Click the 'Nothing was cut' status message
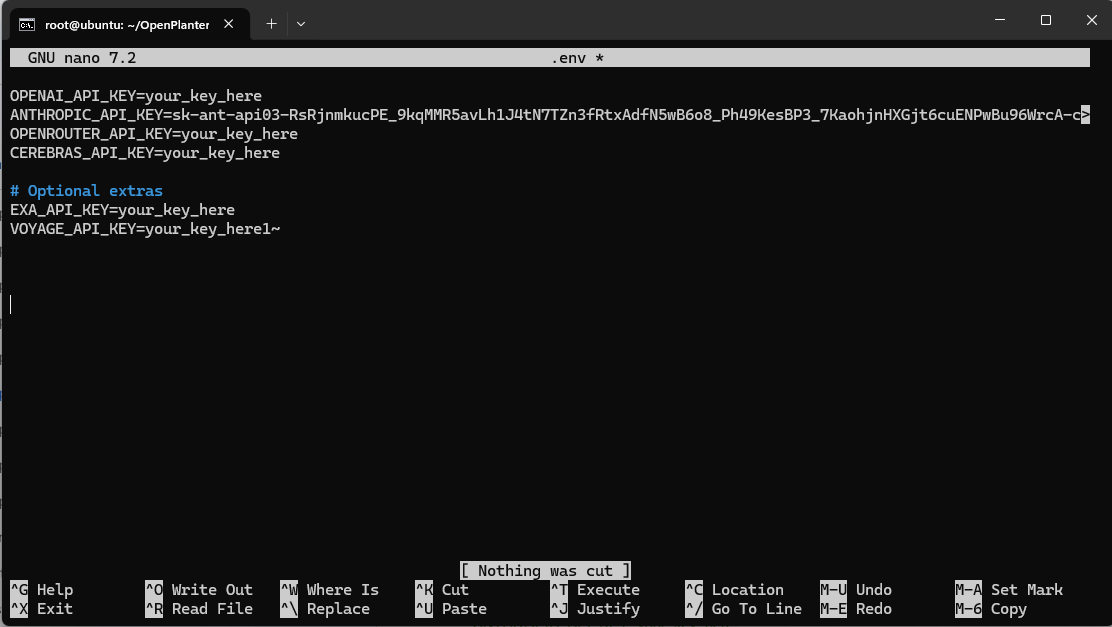Viewport: 1112px width, 627px height. pyautogui.click(x=545, y=571)
